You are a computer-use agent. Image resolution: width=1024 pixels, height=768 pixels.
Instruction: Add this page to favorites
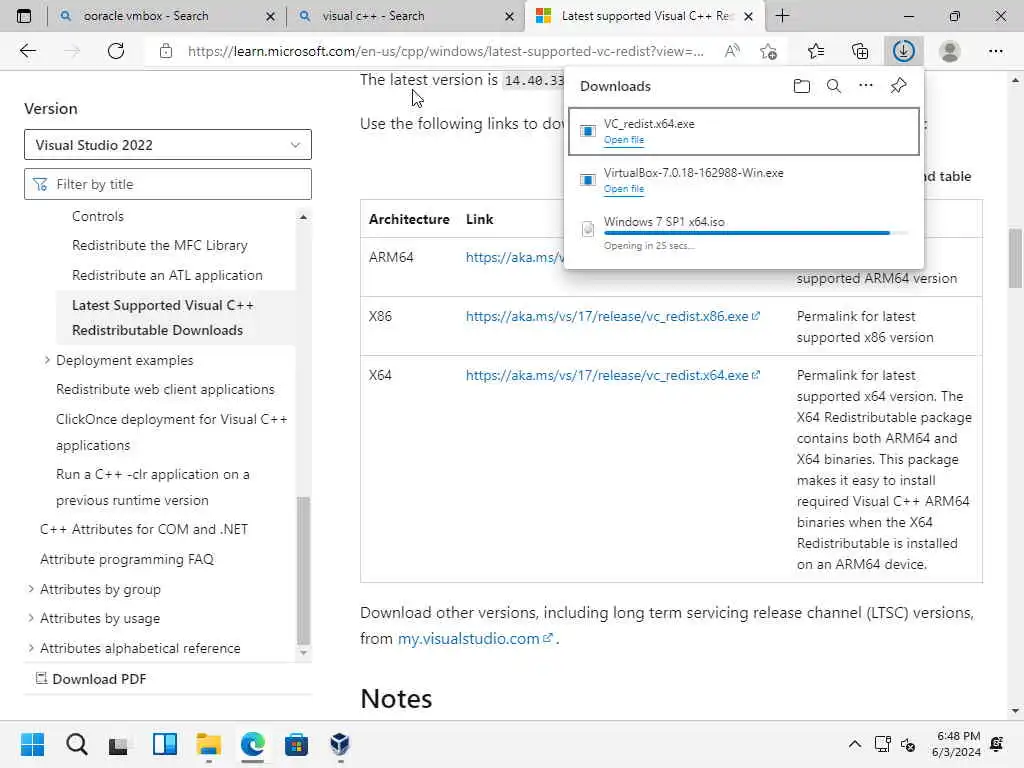pos(769,51)
